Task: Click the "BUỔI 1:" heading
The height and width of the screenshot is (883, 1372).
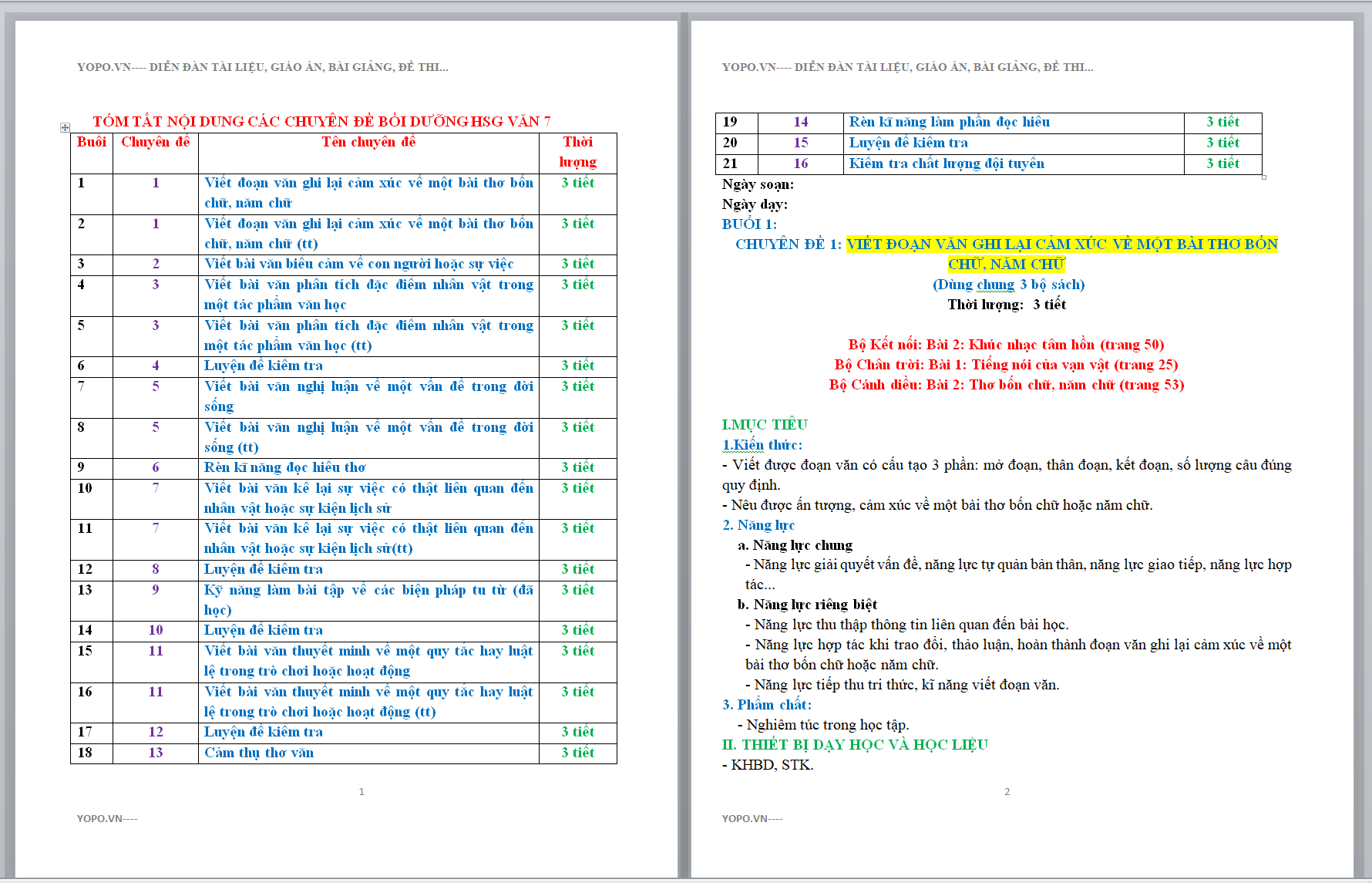Action: (x=749, y=224)
